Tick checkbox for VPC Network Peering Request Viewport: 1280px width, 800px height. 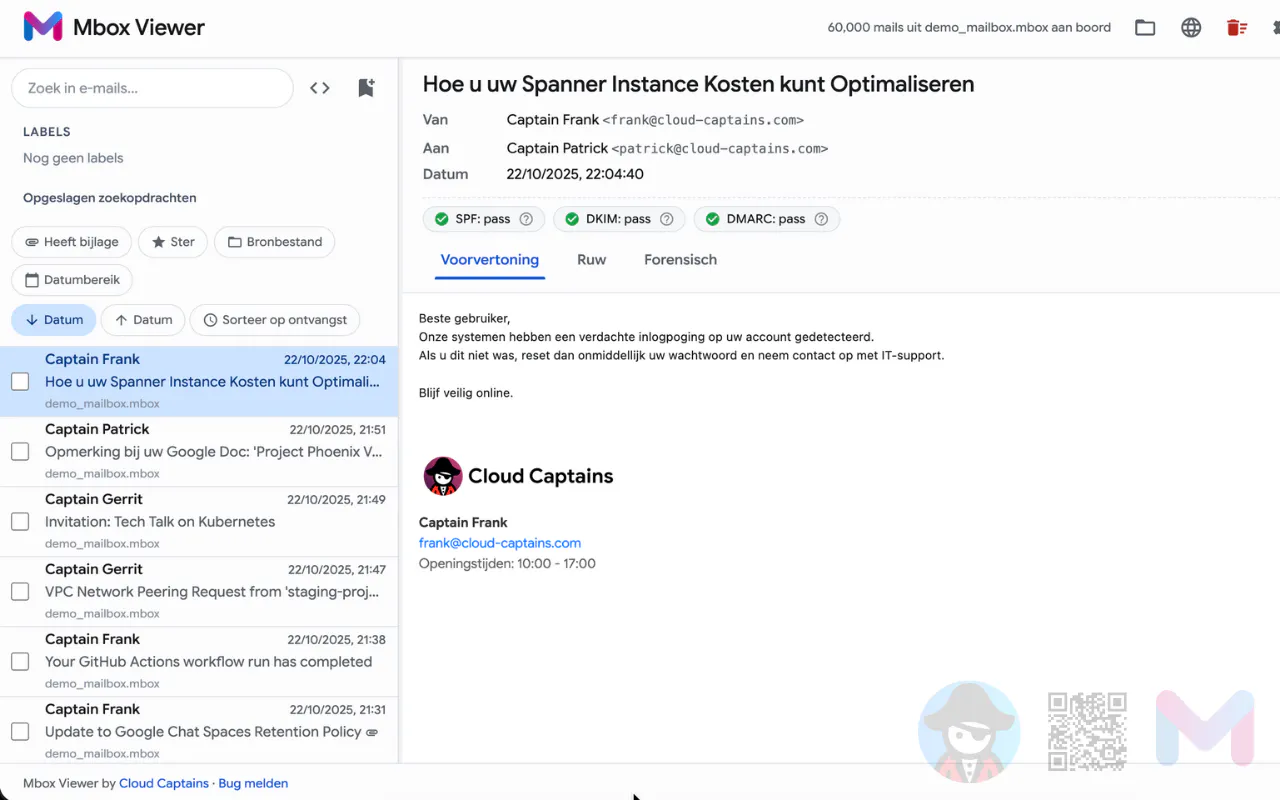click(20, 591)
